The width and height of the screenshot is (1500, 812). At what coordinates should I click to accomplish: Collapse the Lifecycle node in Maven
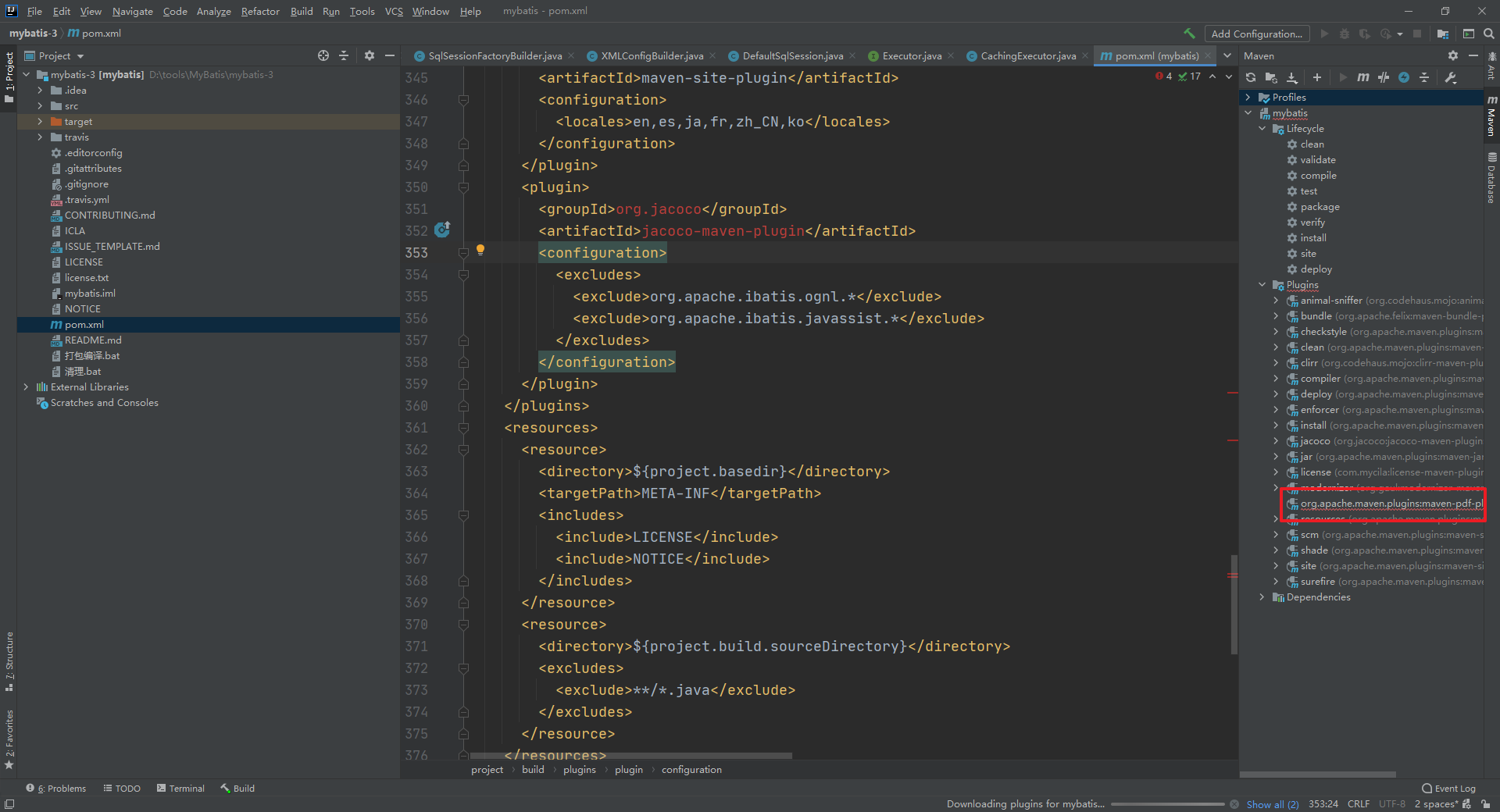click(1262, 129)
